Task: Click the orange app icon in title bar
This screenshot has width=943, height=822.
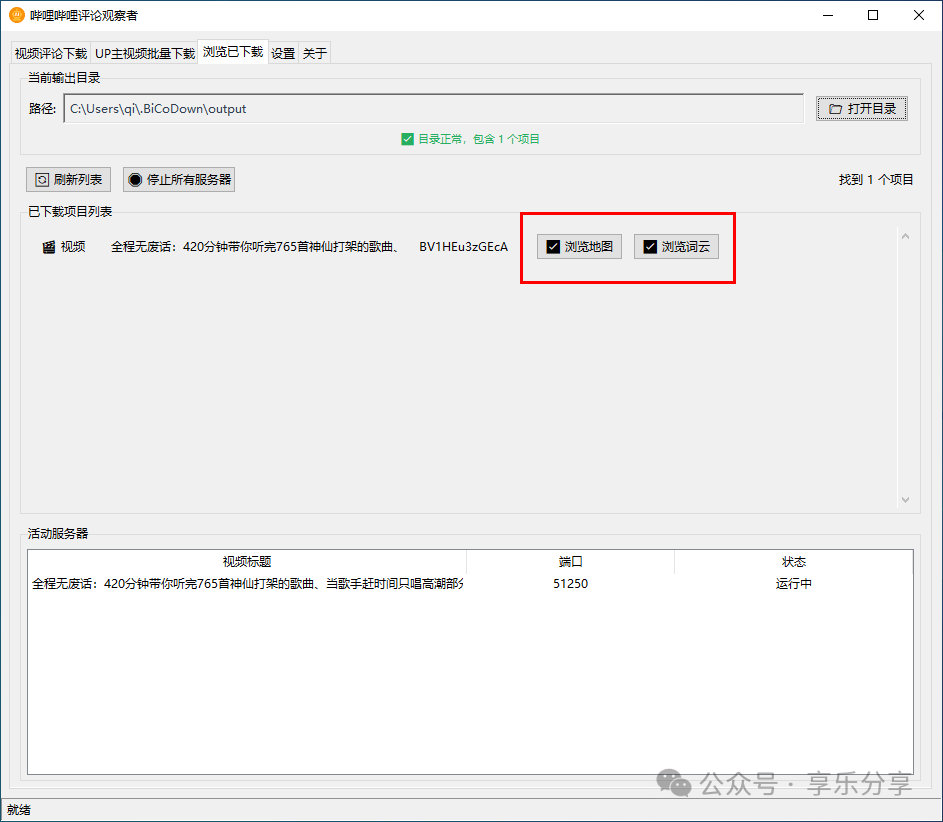Action: [x=16, y=15]
